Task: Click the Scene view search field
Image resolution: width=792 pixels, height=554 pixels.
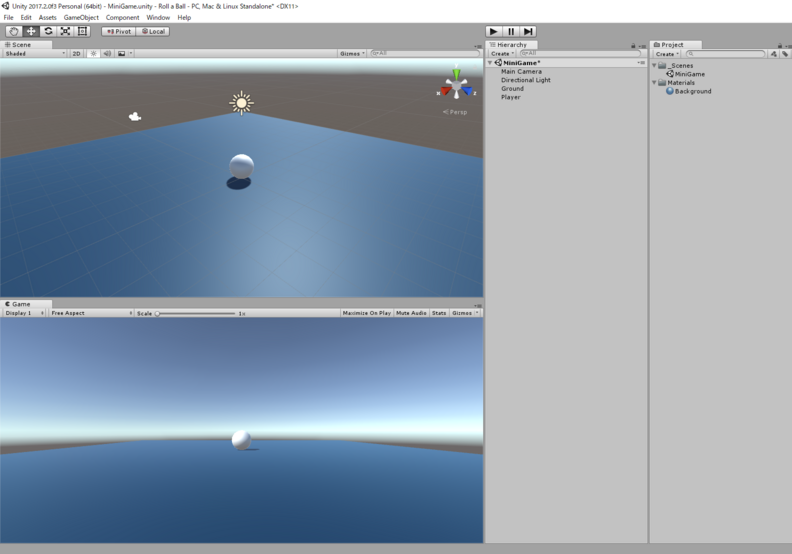Action: [425, 53]
